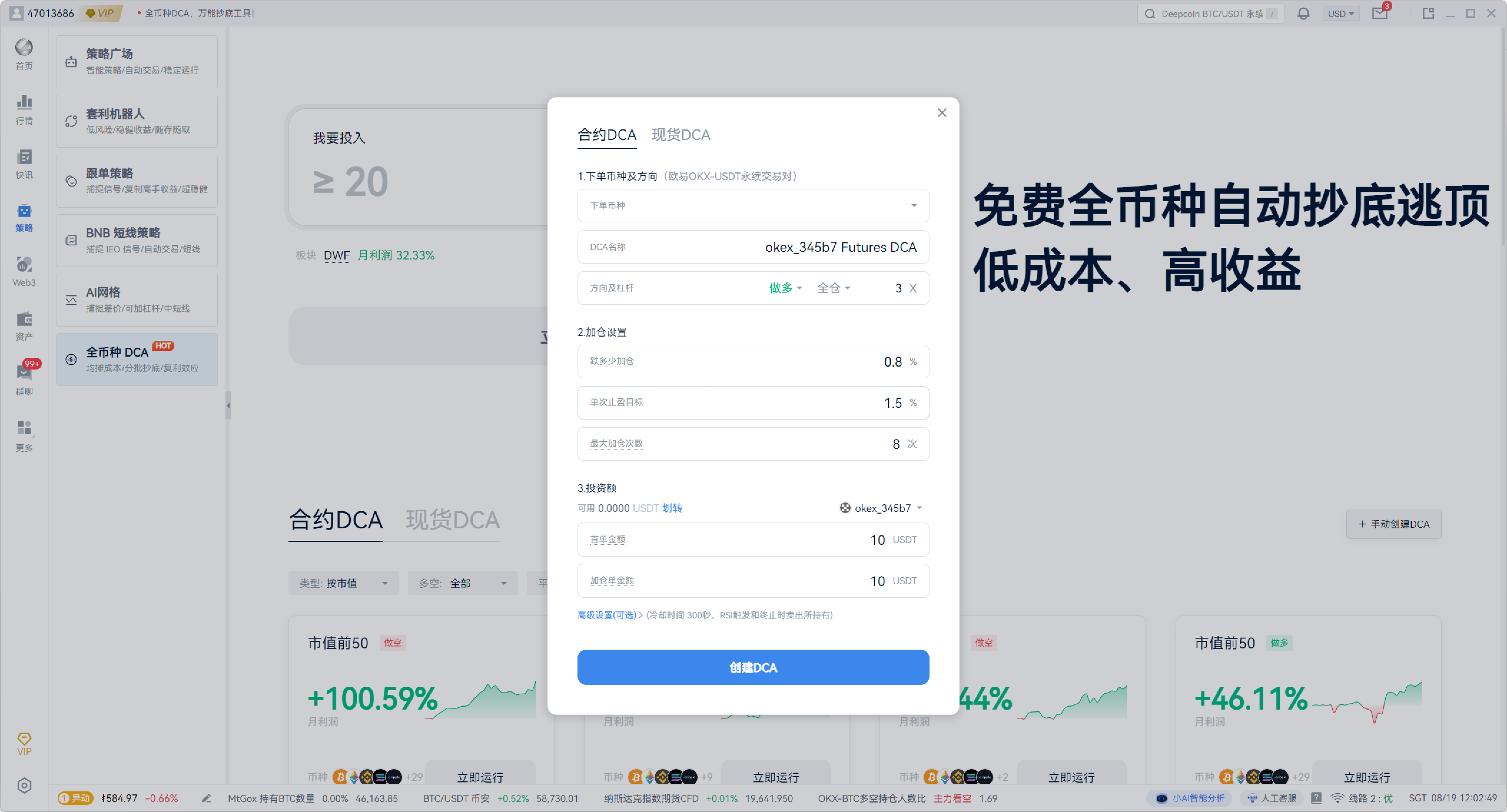
Task: Click the 全币种DCA strategy icon
Action: [x=72, y=358]
